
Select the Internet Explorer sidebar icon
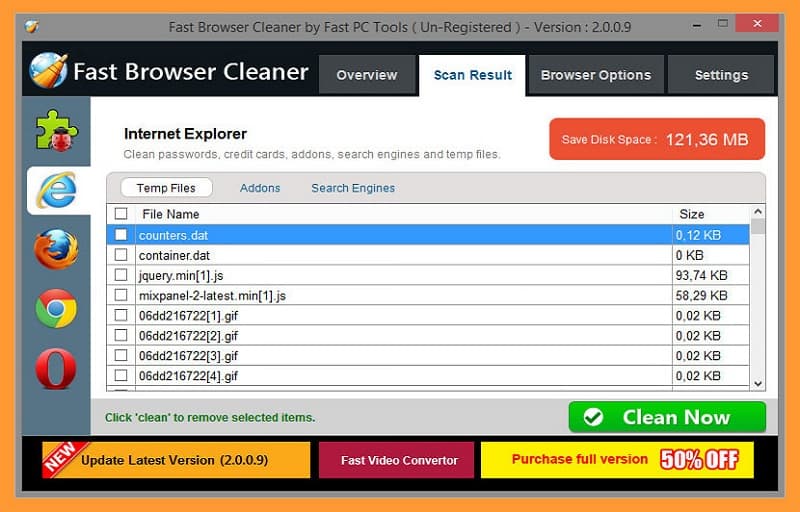click(x=56, y=190)
